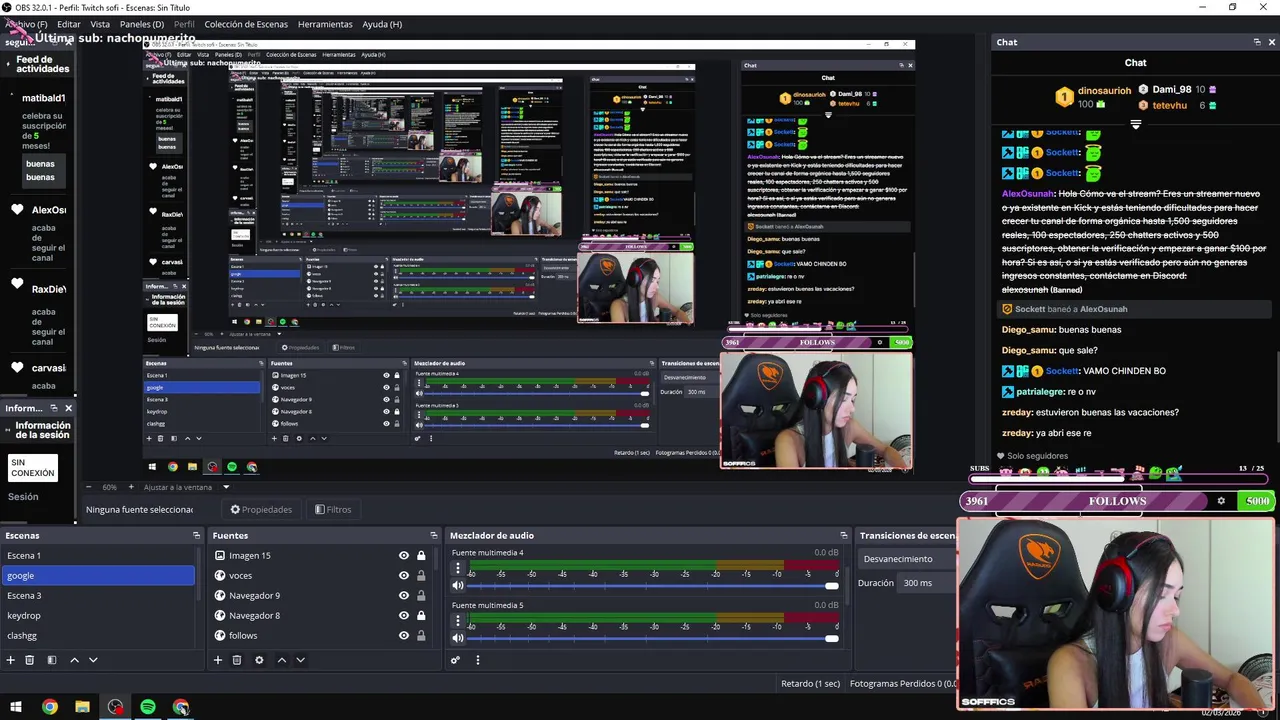This screenshot has height=720, width=1280.
Task: Open advanced audio properties gears icon
Action: (455, 660)
